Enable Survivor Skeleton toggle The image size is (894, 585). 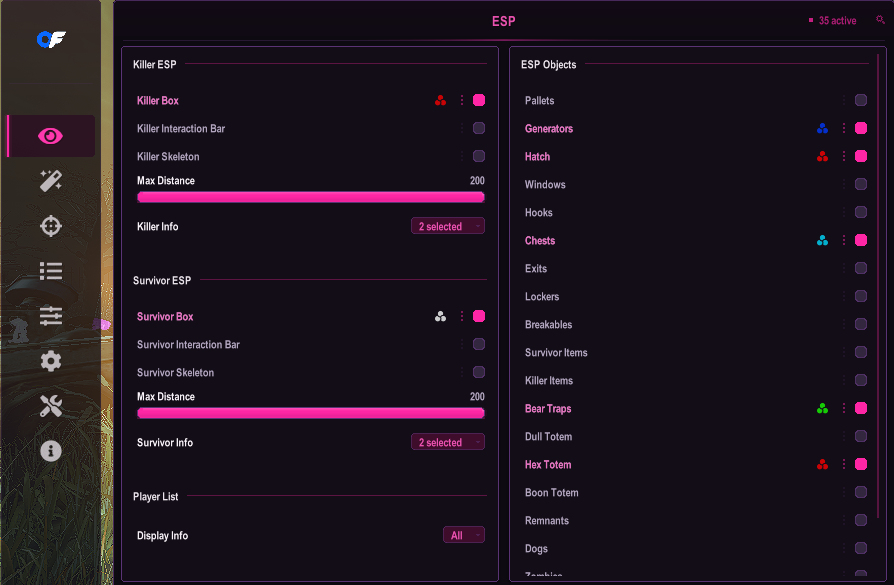479,372
